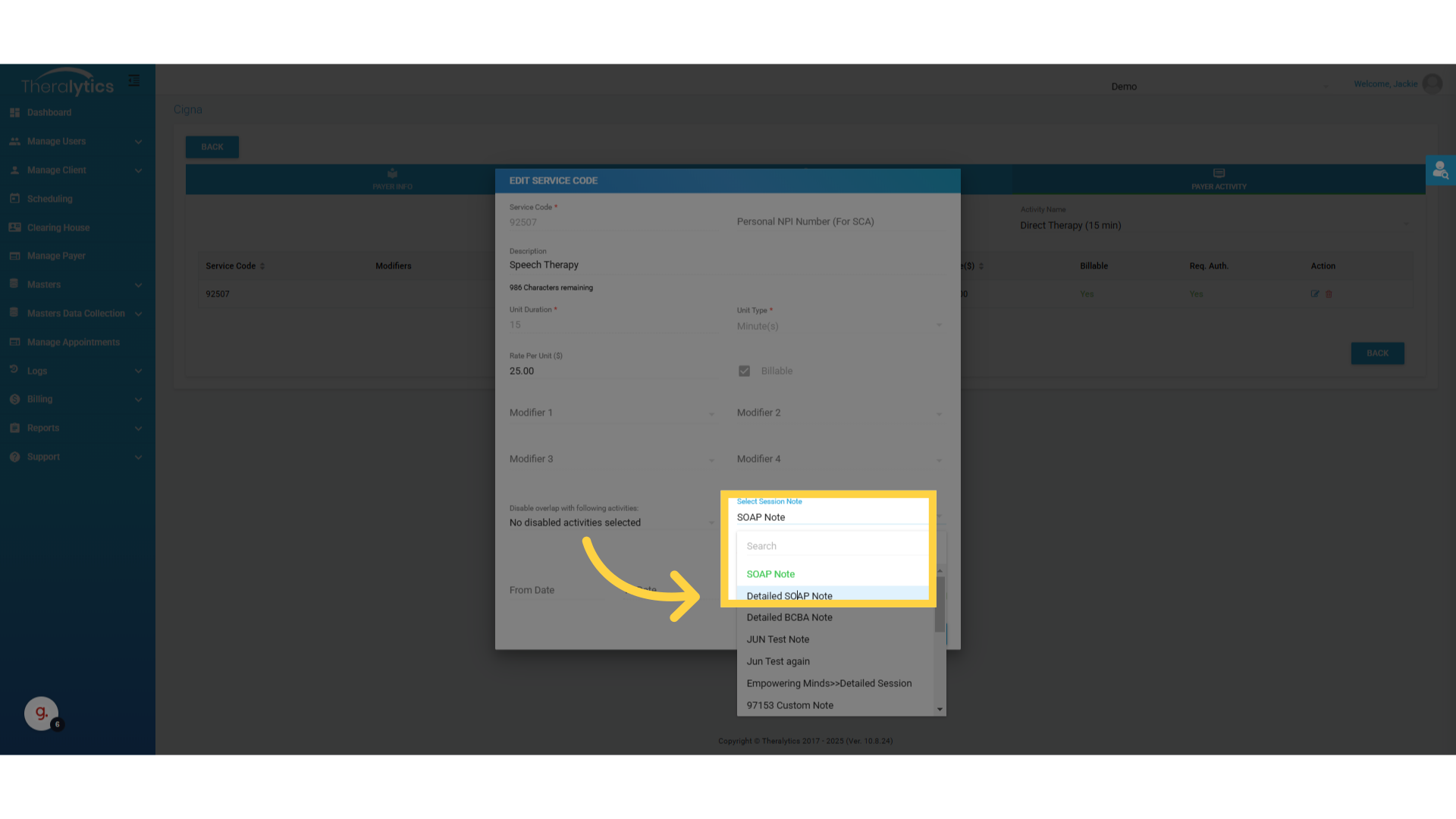Click the Scheduling sidebar icon
Screen dimensions: 1456x819
tap(14, 199)
